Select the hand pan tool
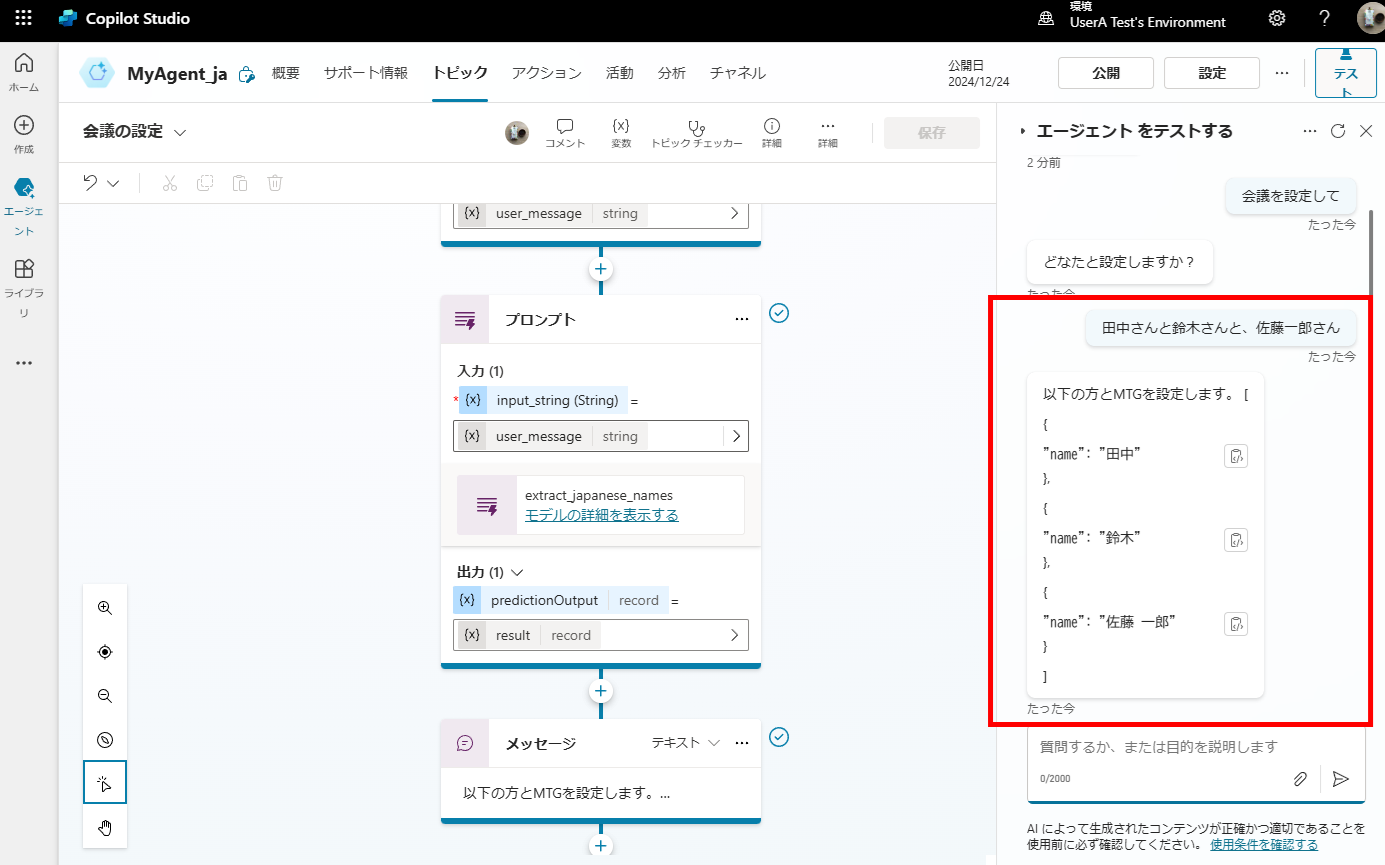Viewport: 1385px width, 865px height. pyautogui.click(x=105, y=827)
